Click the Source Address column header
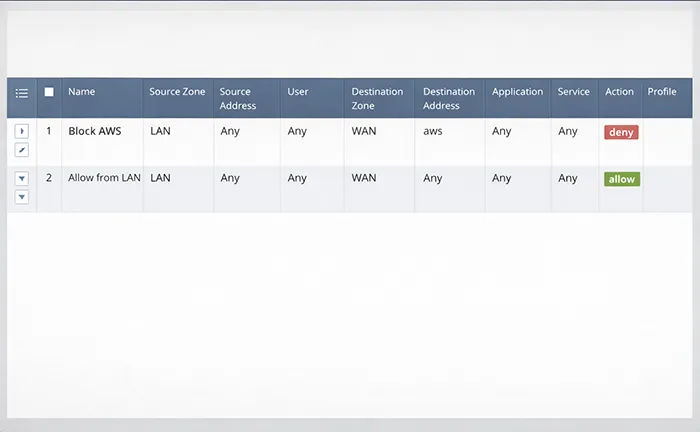700x432 pixels. pos(238,98)
